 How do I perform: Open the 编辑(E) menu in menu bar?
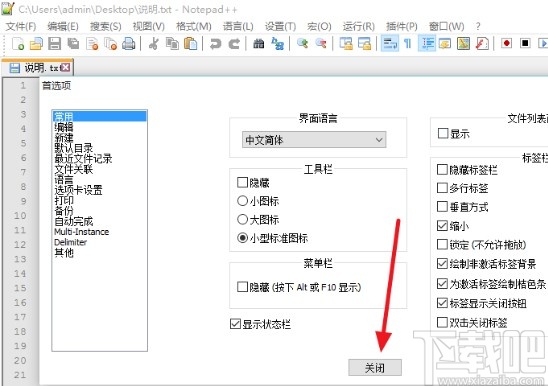[63, 26]
